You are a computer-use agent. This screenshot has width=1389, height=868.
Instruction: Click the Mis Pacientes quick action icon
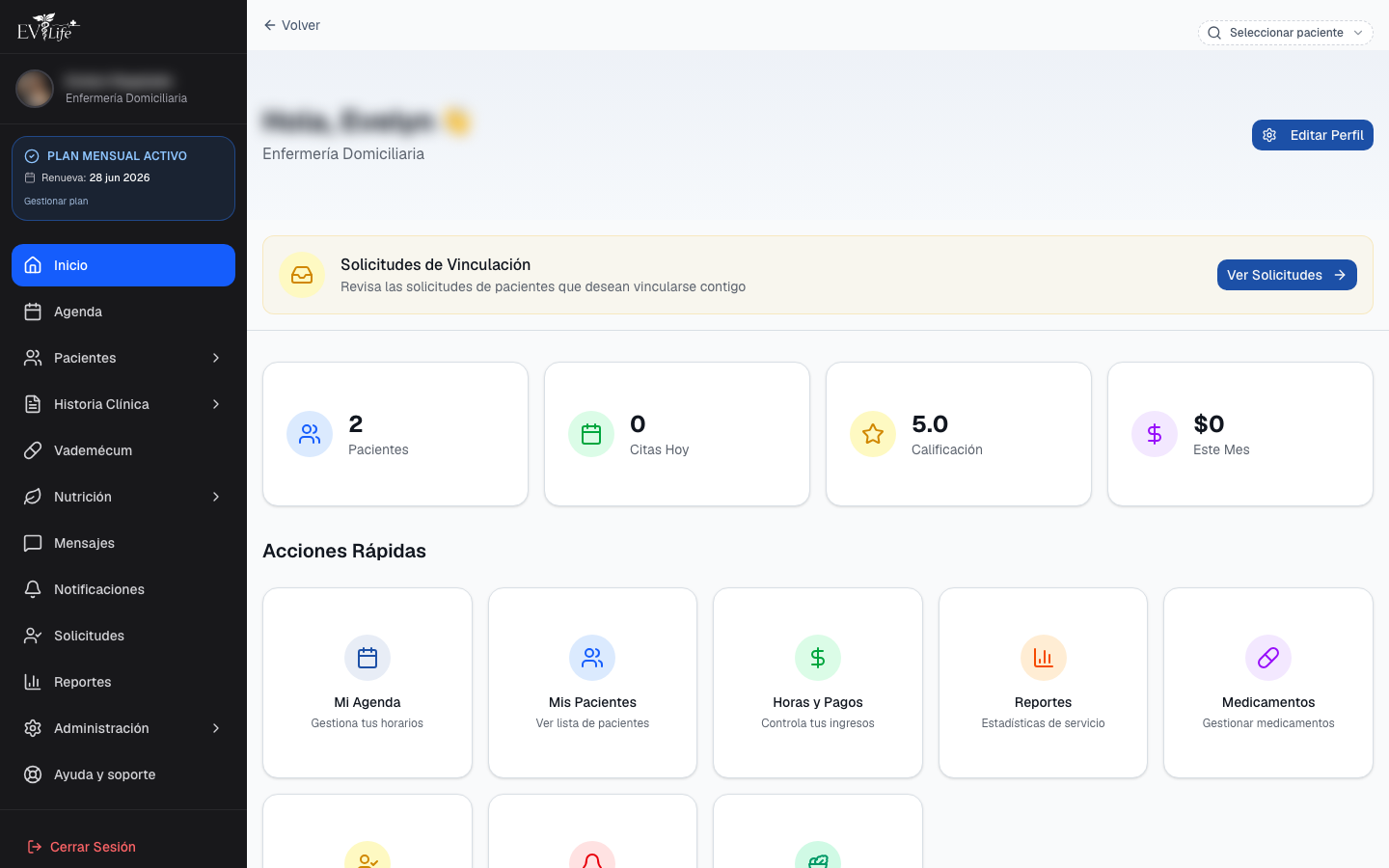coord(592,658)
